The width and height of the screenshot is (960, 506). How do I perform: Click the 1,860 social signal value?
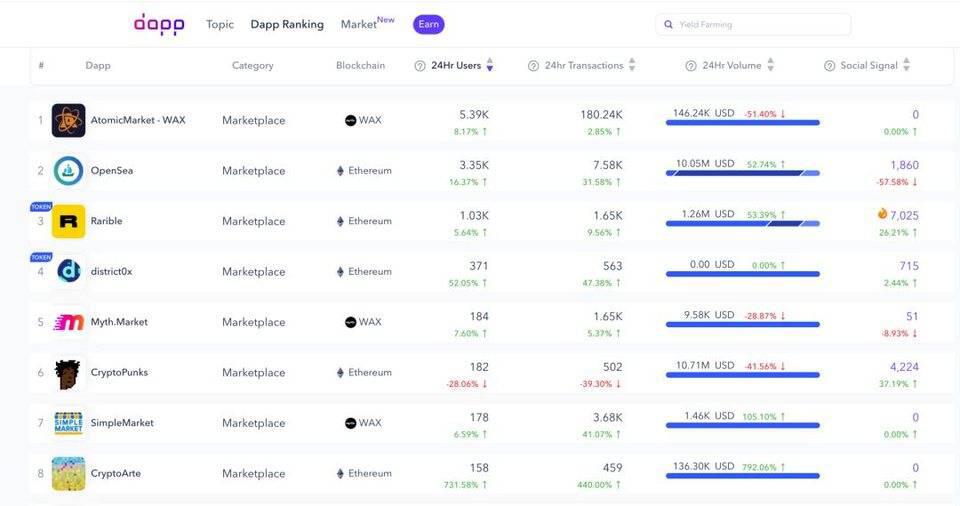tap(904, 165)
